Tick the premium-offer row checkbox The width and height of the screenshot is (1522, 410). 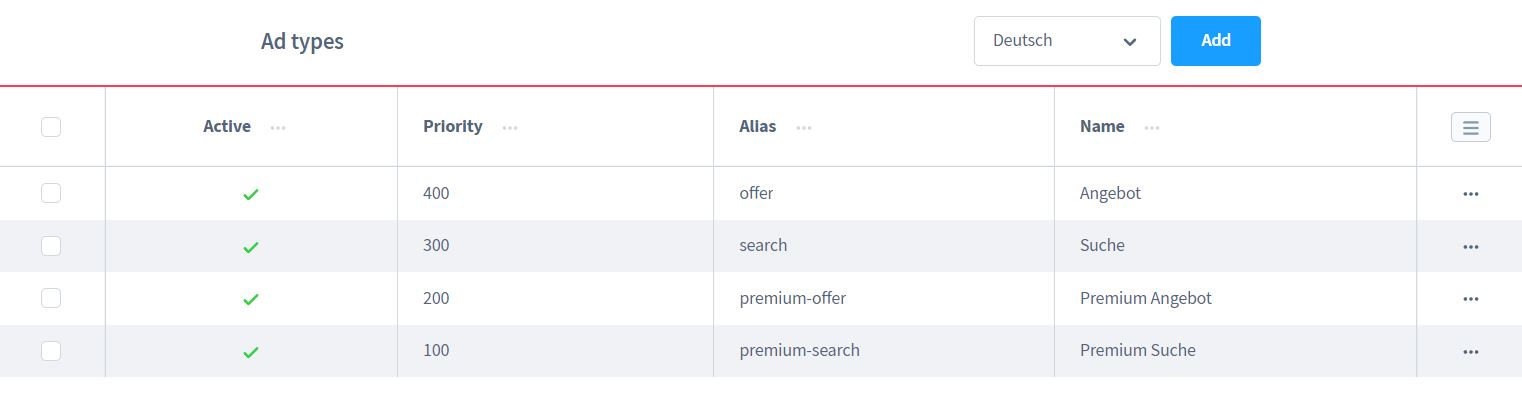click(x=51, y=298)
